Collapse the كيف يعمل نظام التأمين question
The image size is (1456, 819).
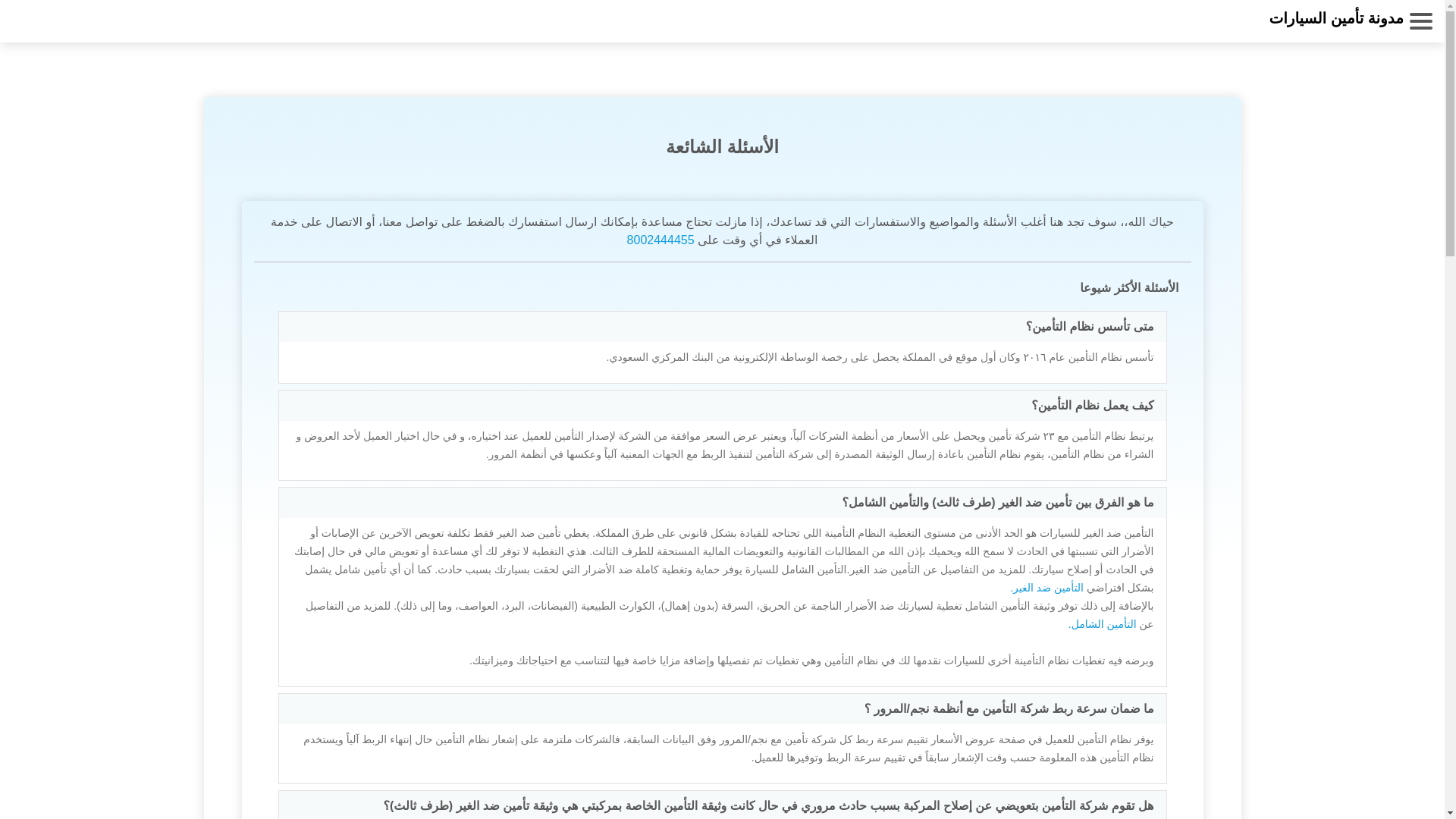pyautogui.click(x=1092, y=406)
